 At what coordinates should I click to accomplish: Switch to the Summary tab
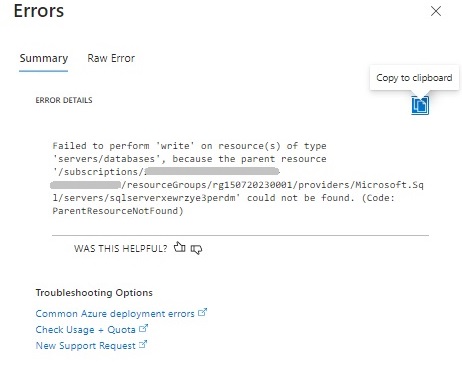pyautogui.click(x=44, y=58)
